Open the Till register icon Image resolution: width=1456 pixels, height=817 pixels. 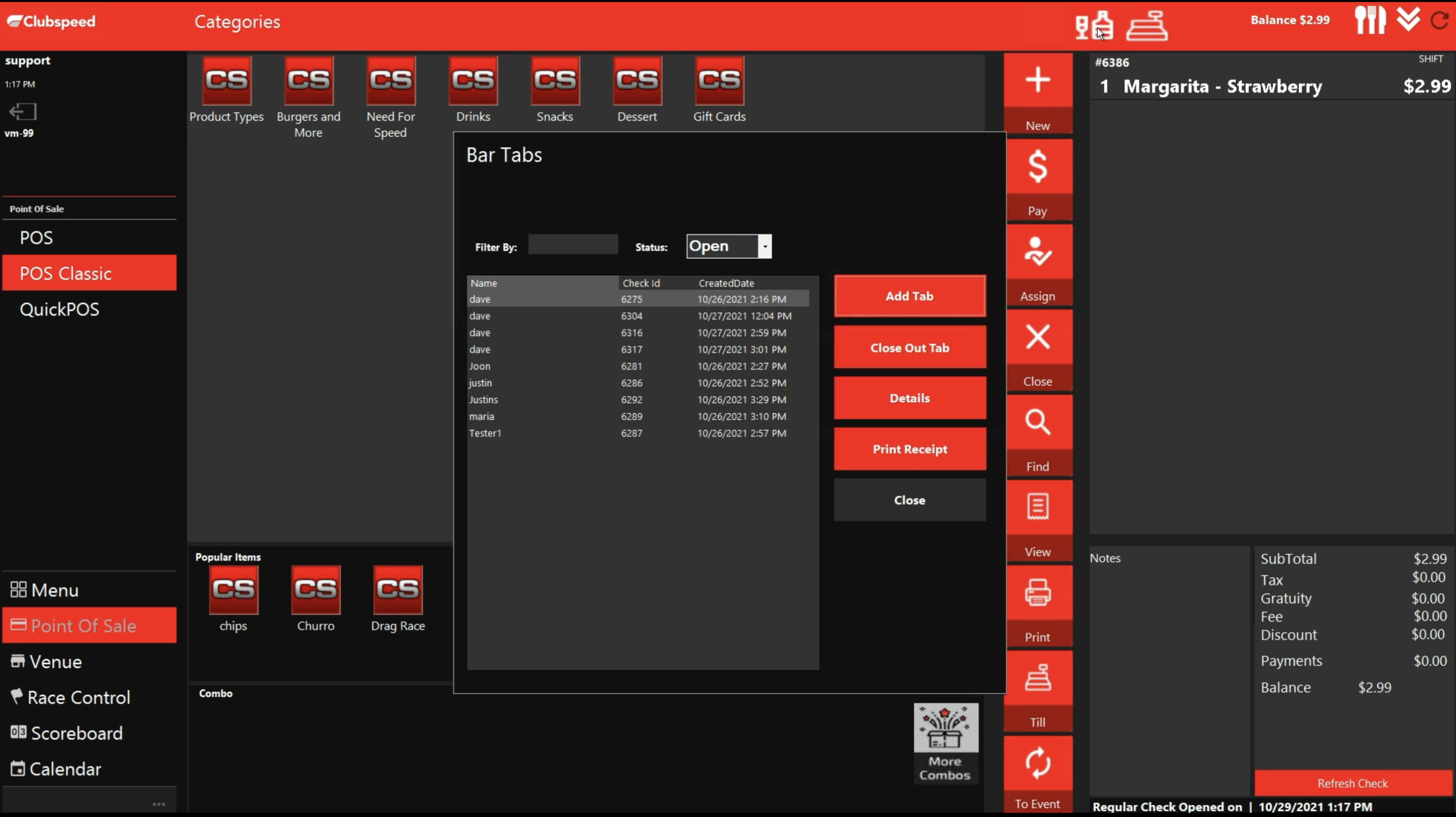[1038, 678]
